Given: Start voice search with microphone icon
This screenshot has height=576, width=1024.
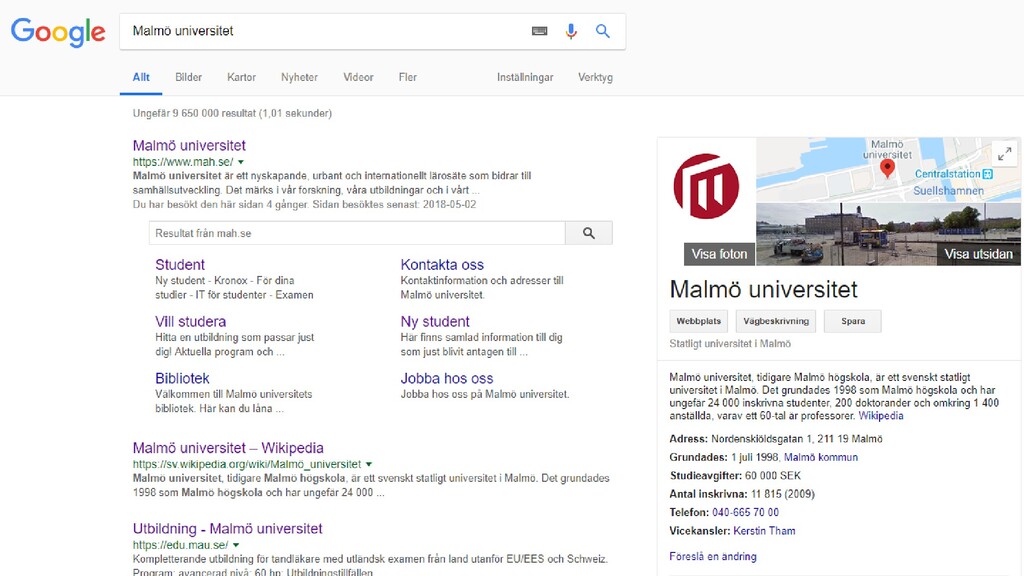Looking at the screenshot, I should (x=571, y=31).
